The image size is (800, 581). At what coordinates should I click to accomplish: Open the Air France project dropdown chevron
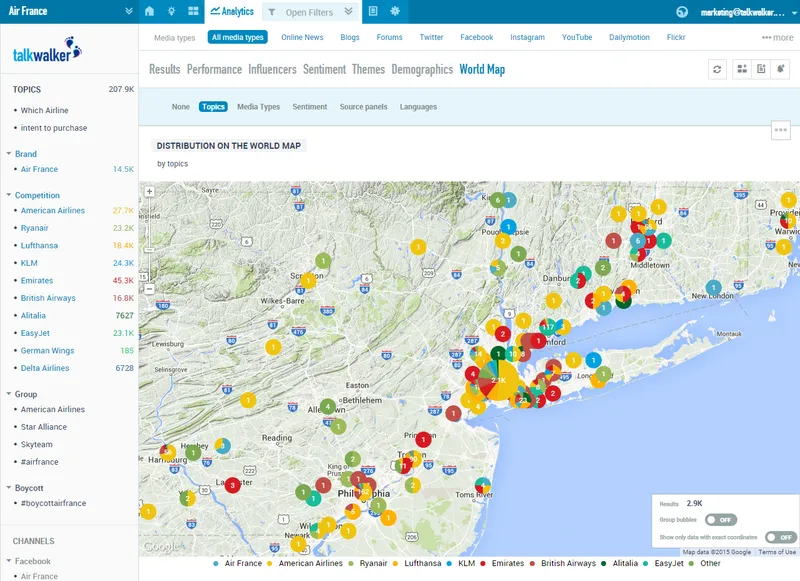pyautogui.click(x=129, y=11)
